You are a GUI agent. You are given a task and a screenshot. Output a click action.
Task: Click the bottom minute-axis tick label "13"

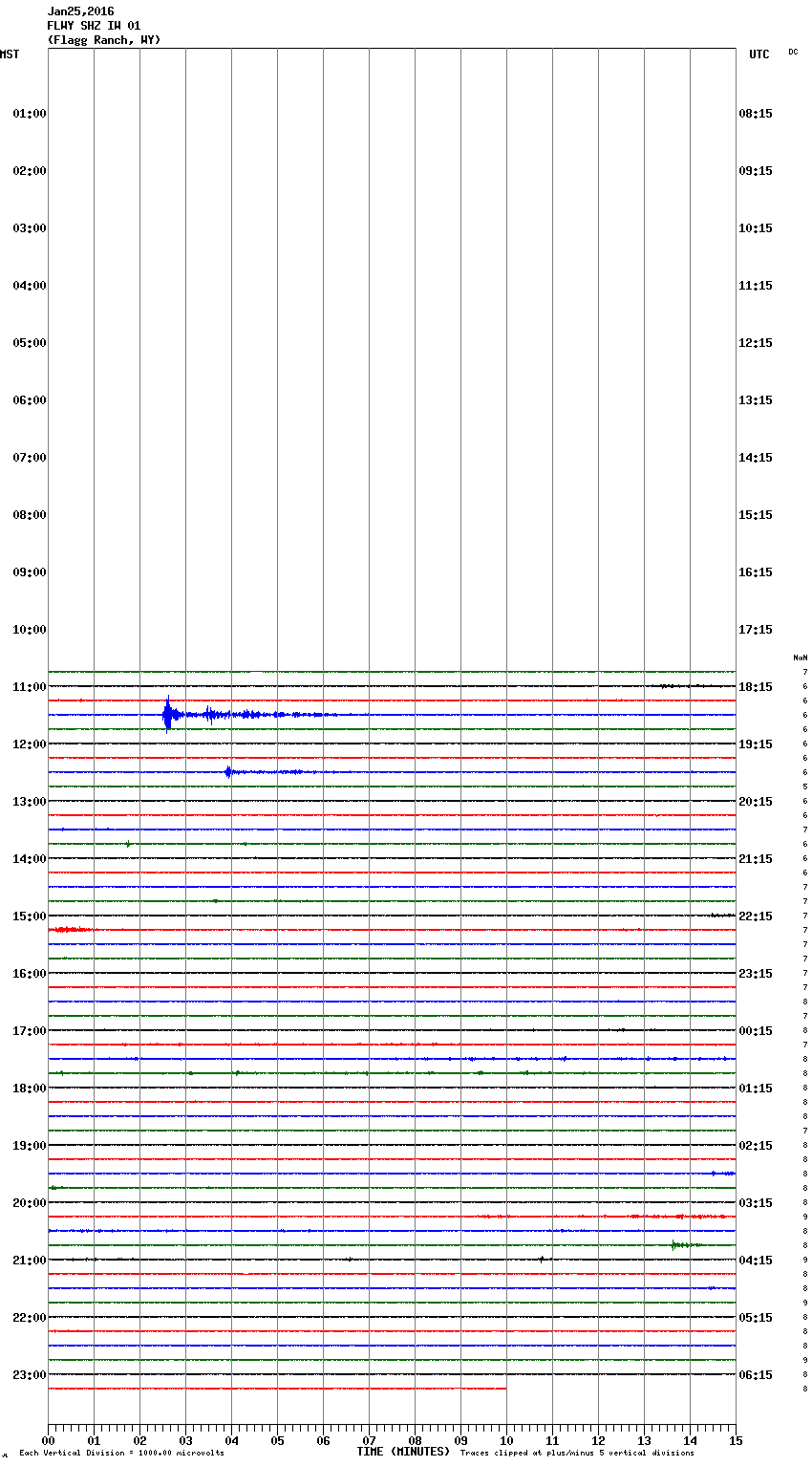644,1440
